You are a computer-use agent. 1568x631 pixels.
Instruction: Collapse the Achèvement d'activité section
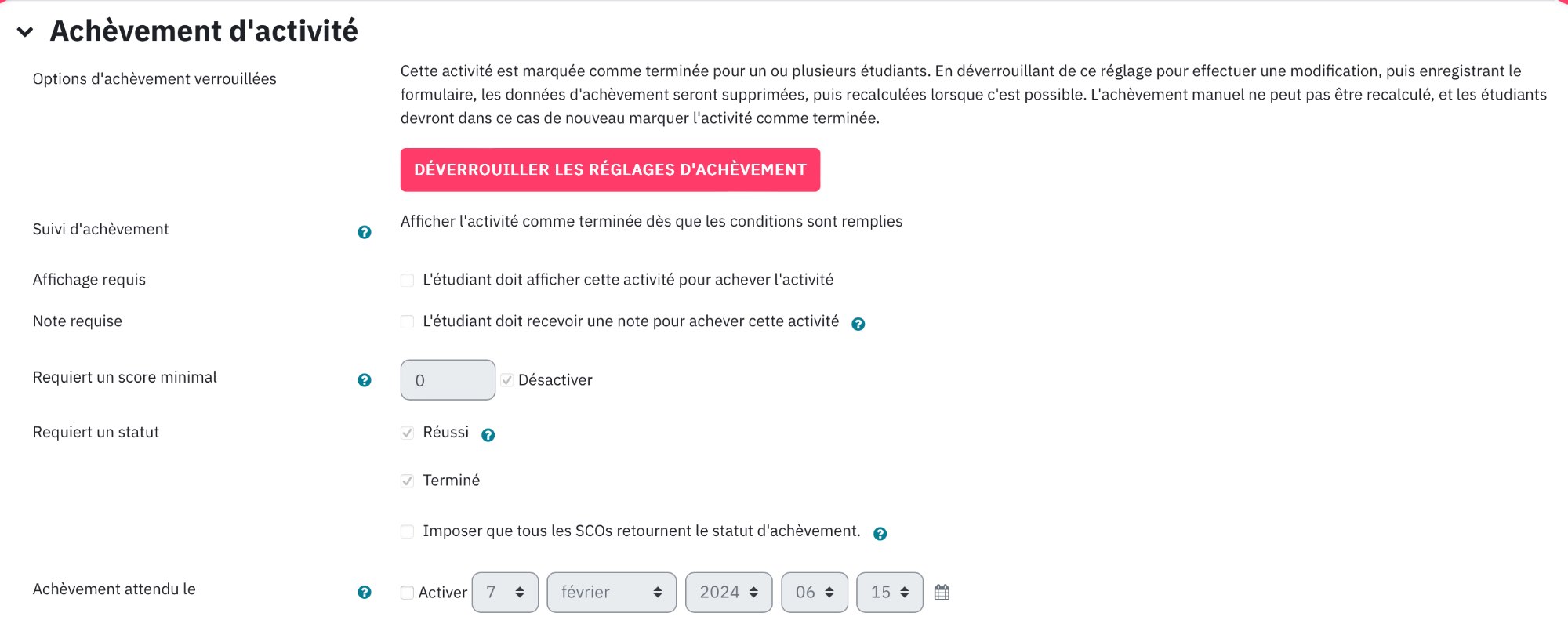(25, 32)
